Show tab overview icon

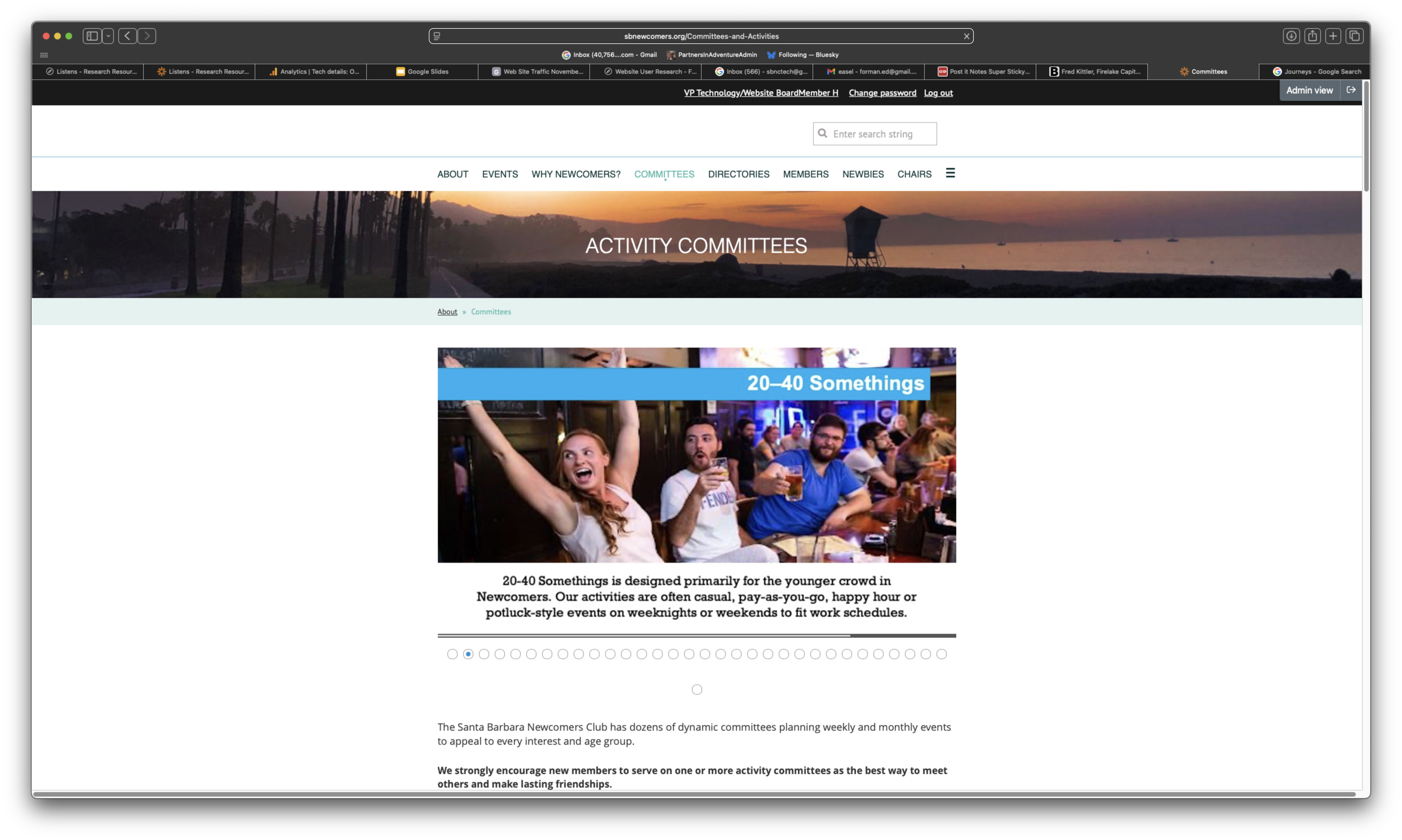1354,36
